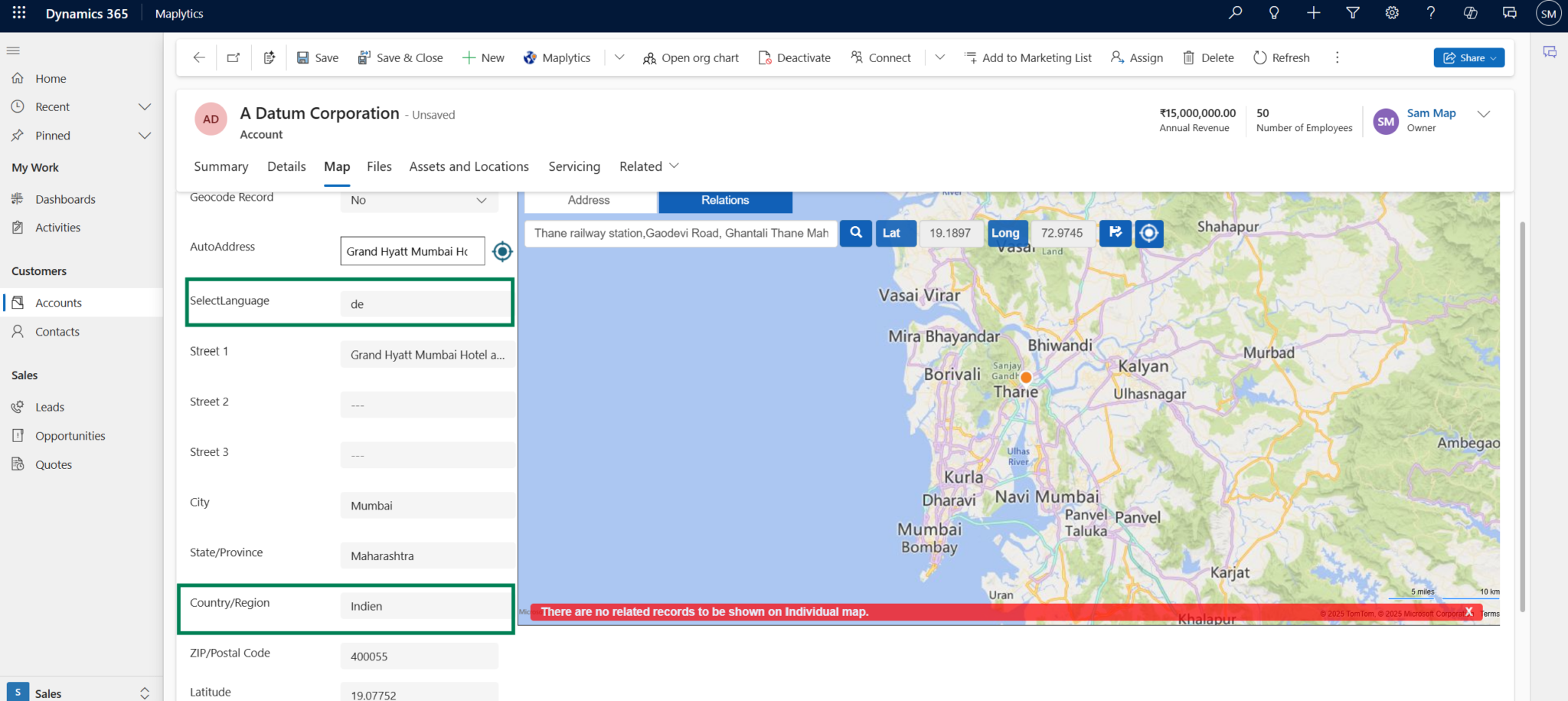Open the Copilot icon in the top bar
Image resolution: width=1568 pixels, height=701 pixels.
point(1470,13)
